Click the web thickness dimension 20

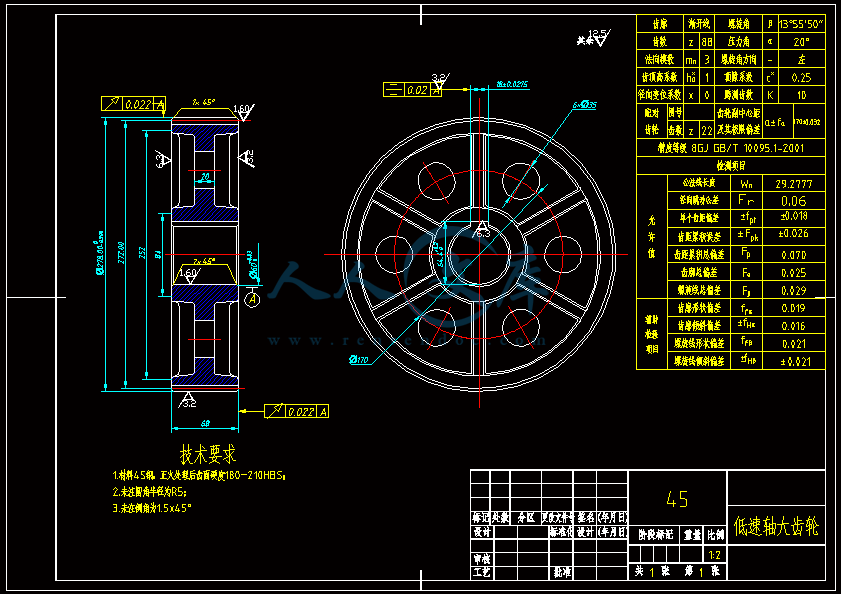pyautogui.click(x=204, y=177)
